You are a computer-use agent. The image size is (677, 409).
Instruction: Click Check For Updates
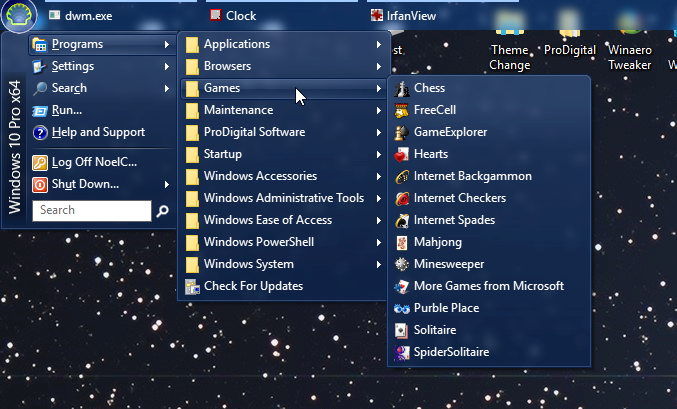point(252,286)
